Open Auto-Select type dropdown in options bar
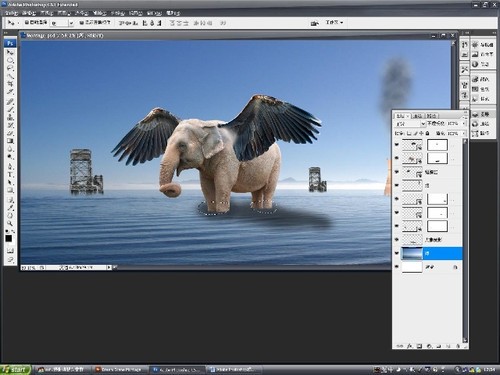 62,23
